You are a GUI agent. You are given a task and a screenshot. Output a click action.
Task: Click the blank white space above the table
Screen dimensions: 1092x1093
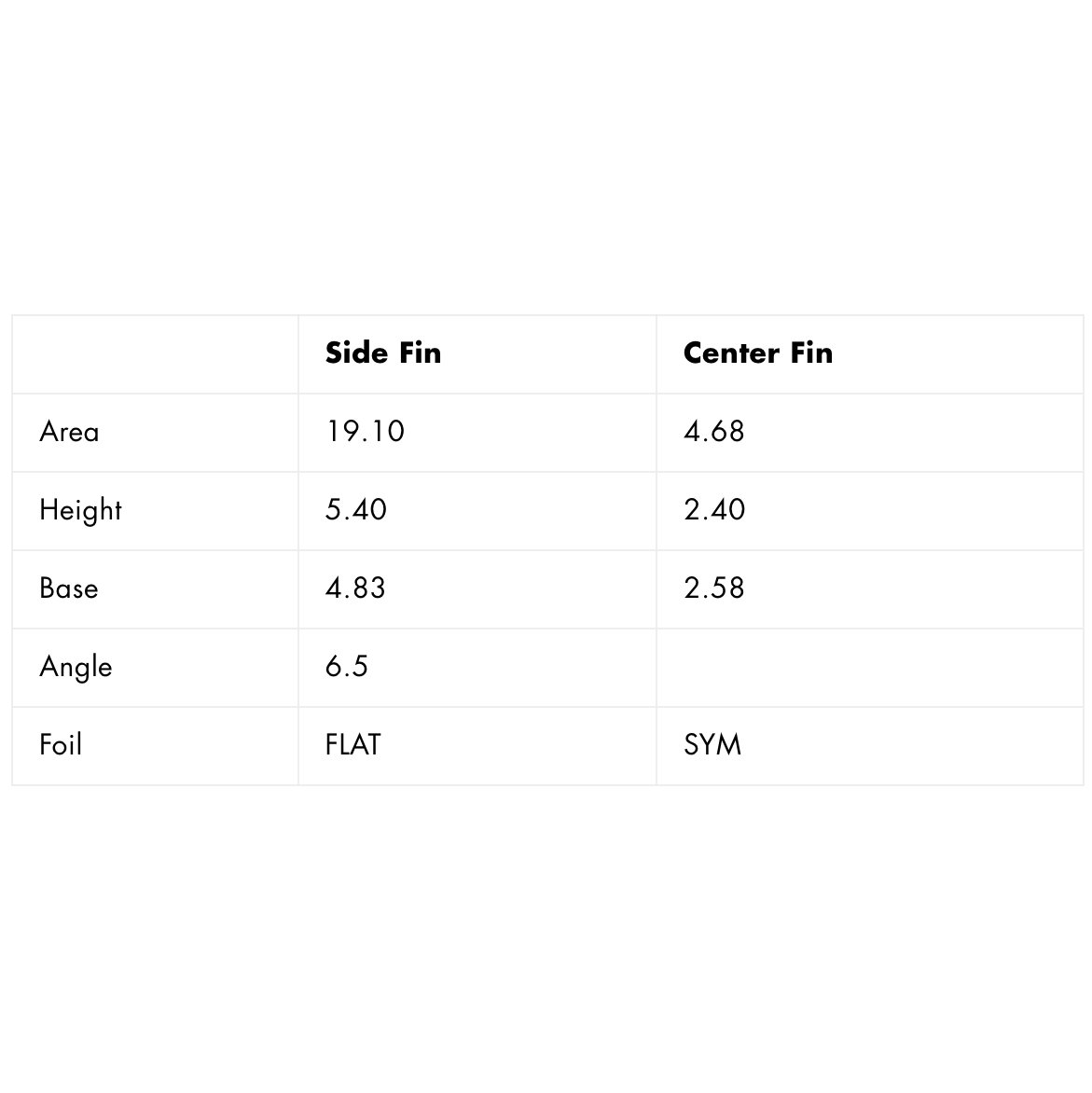[x=546, y=159]
